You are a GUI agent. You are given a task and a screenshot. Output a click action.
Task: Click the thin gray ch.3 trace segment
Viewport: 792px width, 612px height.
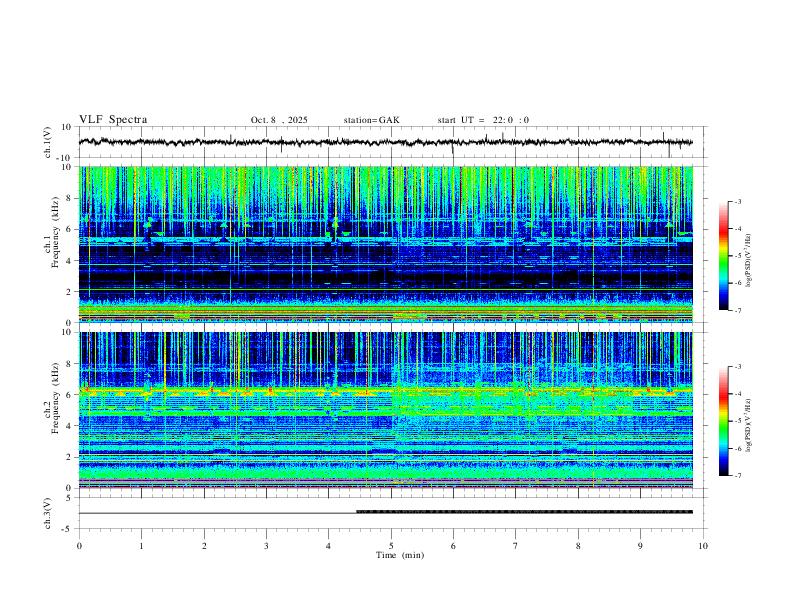point(217,513)
